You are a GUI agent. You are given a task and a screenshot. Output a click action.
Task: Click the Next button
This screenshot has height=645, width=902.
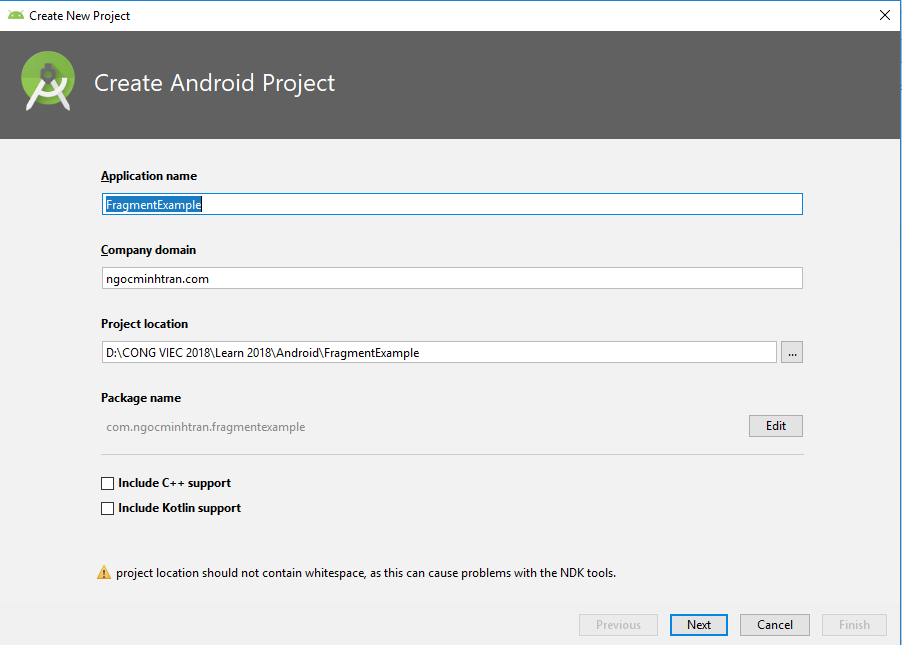[698, 625]
